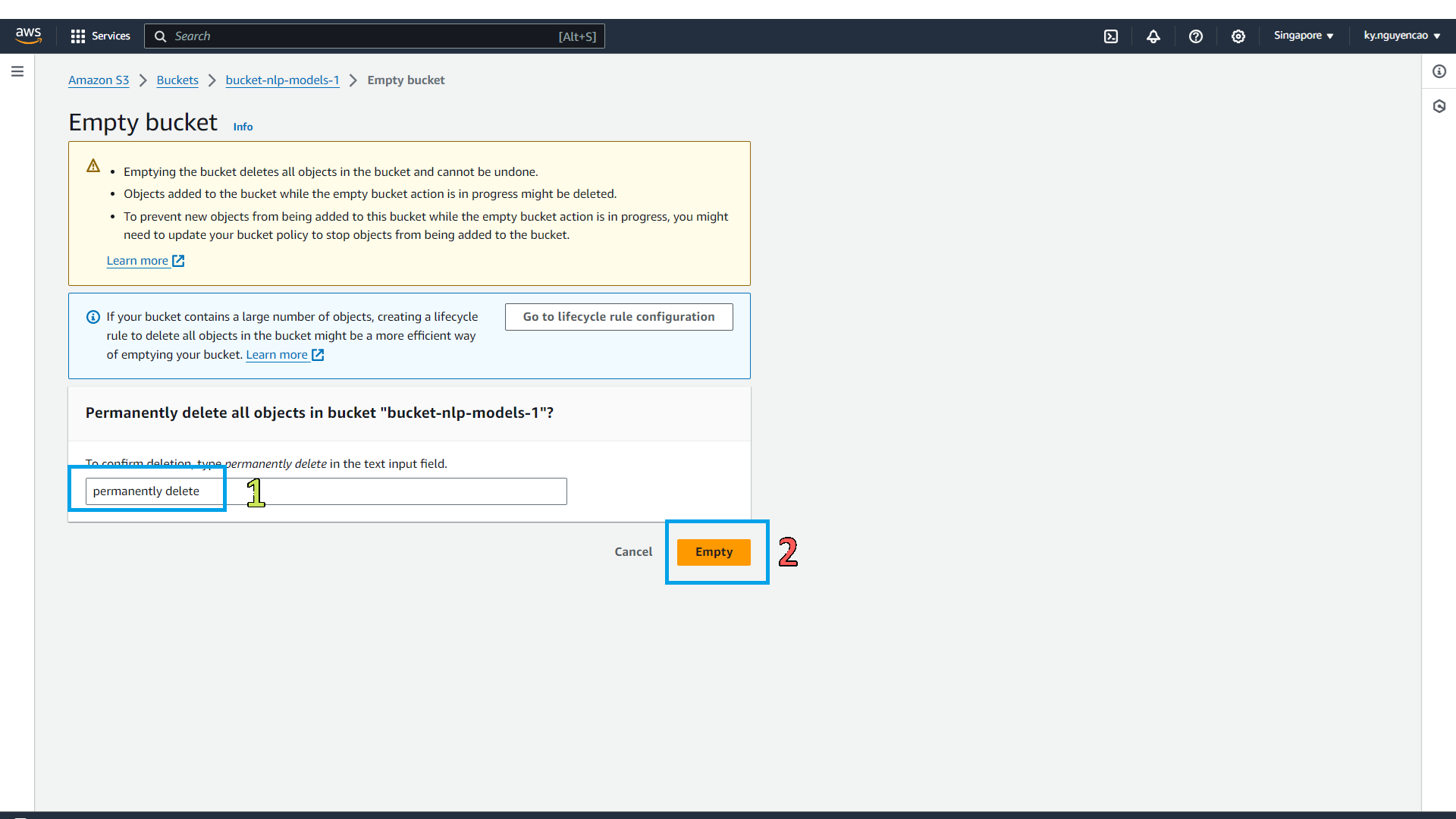
Task: Click Info link beside Empty bucket
Action: (243, 127)
